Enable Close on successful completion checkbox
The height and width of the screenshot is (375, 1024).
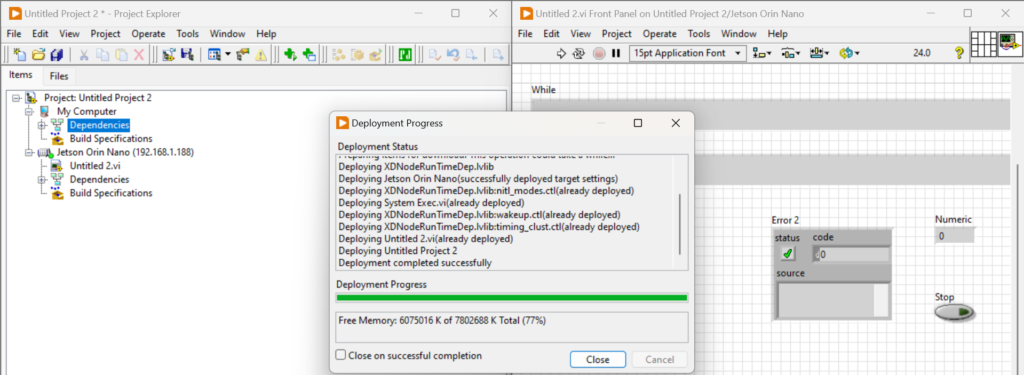coord(340,355)
